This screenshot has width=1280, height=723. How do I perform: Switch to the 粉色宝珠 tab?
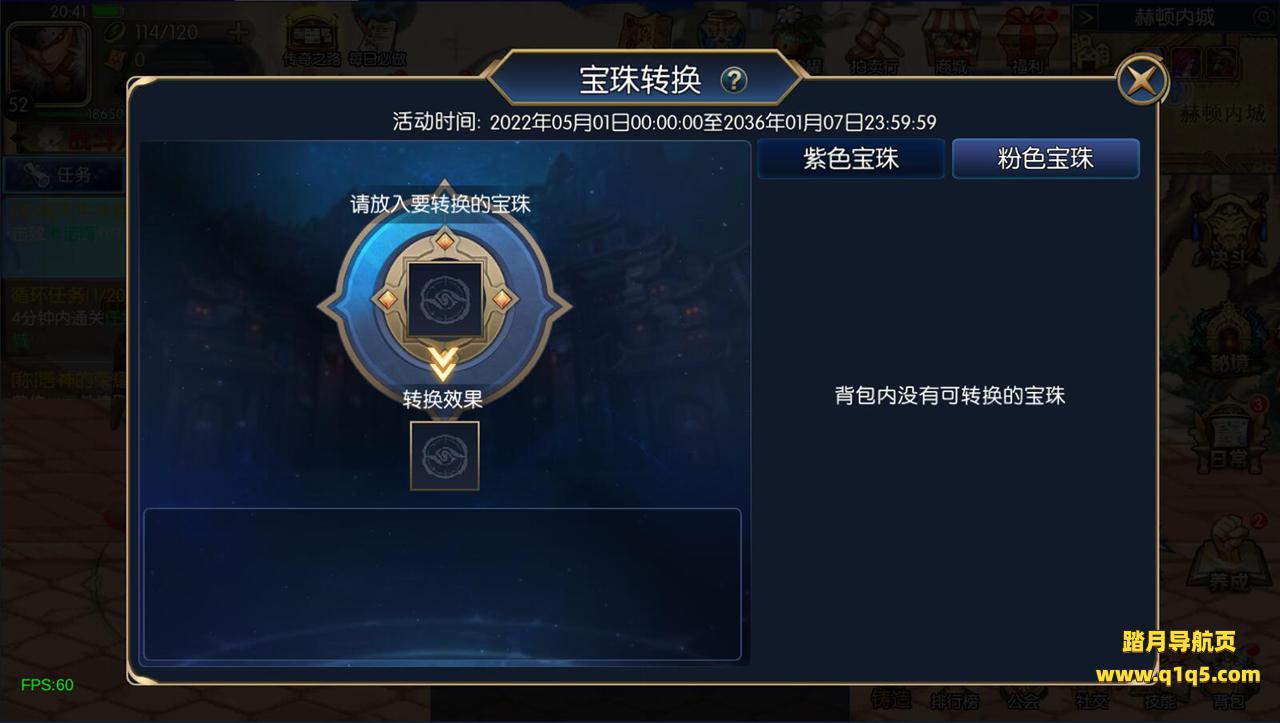click(1046, 158)
